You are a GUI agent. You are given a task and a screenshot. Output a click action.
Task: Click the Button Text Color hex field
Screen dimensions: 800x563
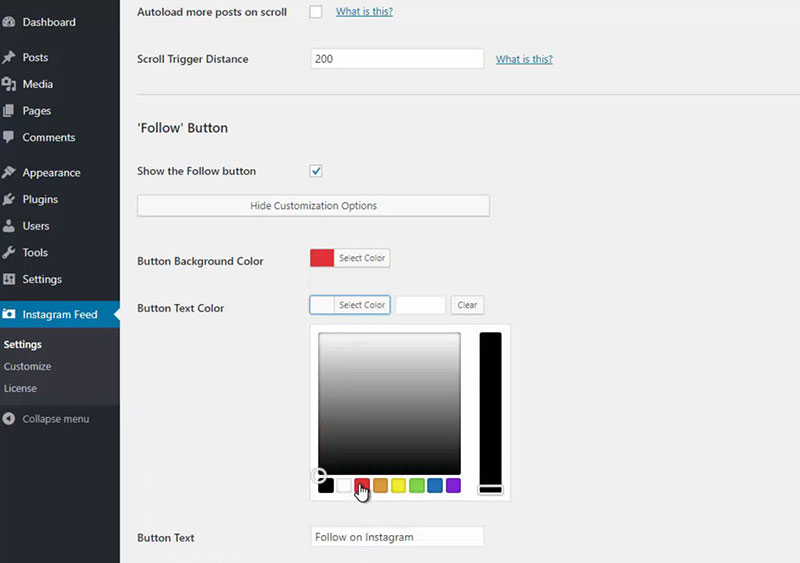point(420,305)
